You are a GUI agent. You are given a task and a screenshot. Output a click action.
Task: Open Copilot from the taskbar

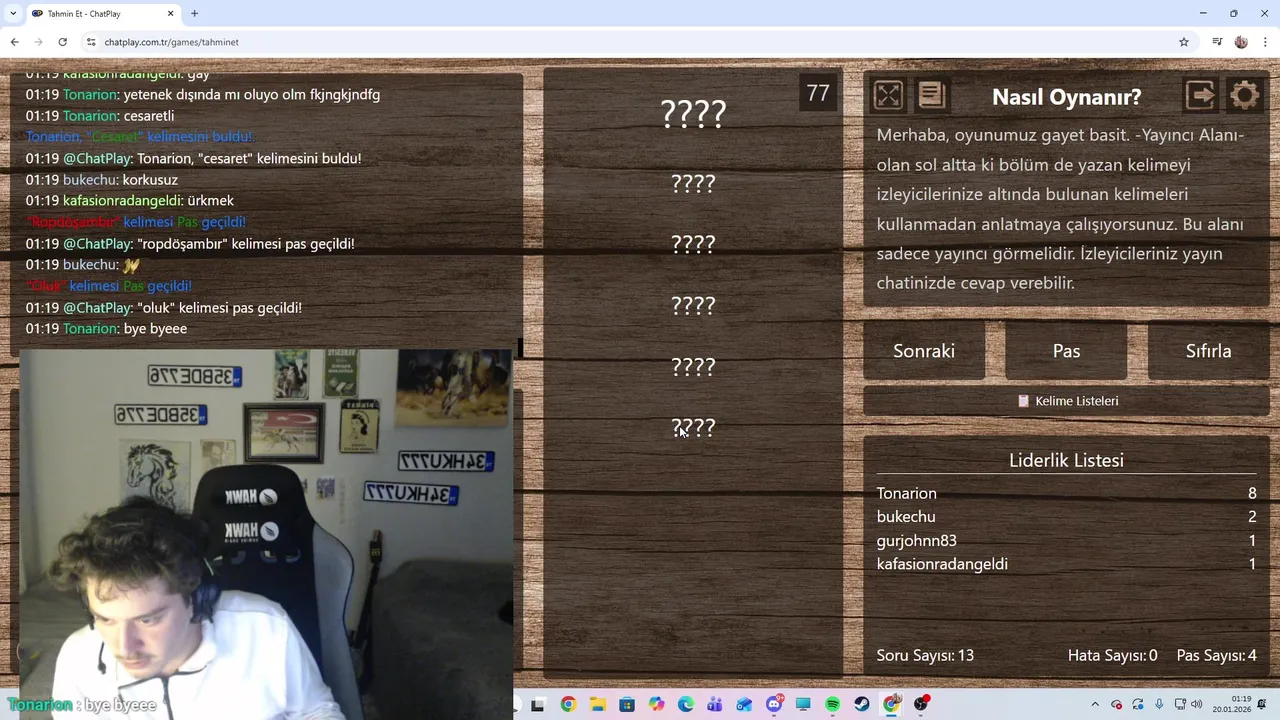click(x=656, y=704)
